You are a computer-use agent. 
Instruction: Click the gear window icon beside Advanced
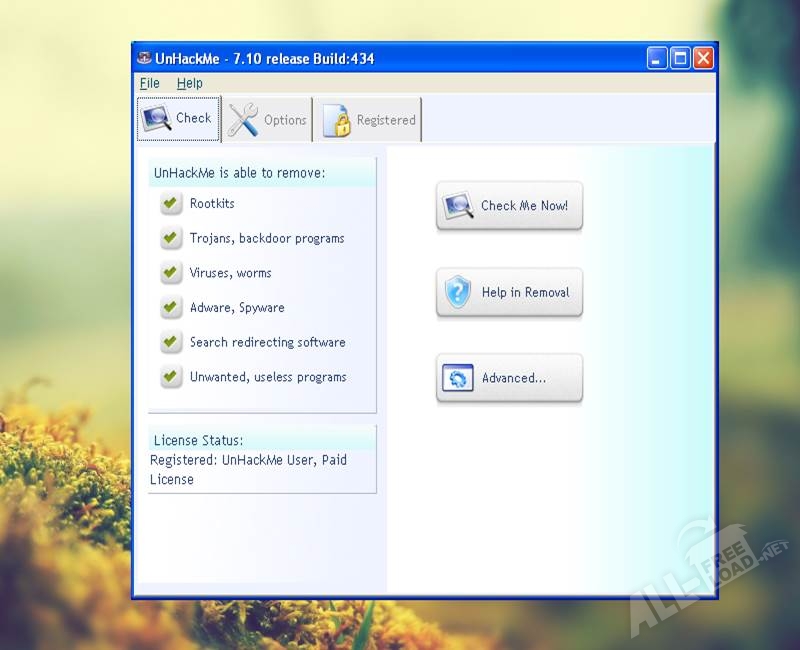pyautogui.click(x=458, y=379)
